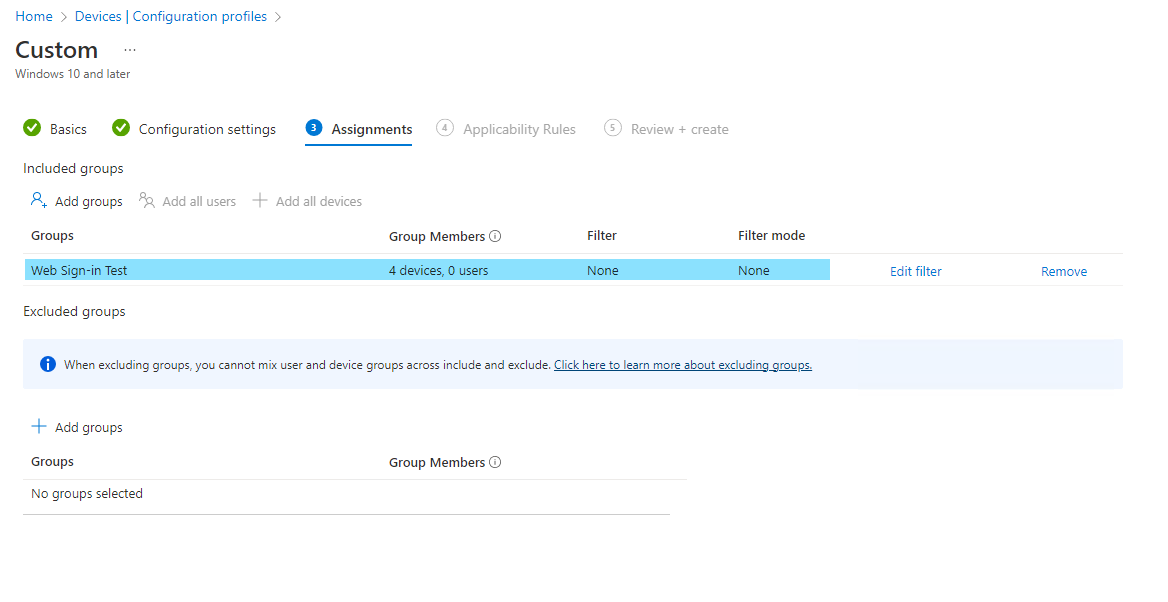Open the Configuration settings tab
The image size is (1168, 602).
click(207, 129)
